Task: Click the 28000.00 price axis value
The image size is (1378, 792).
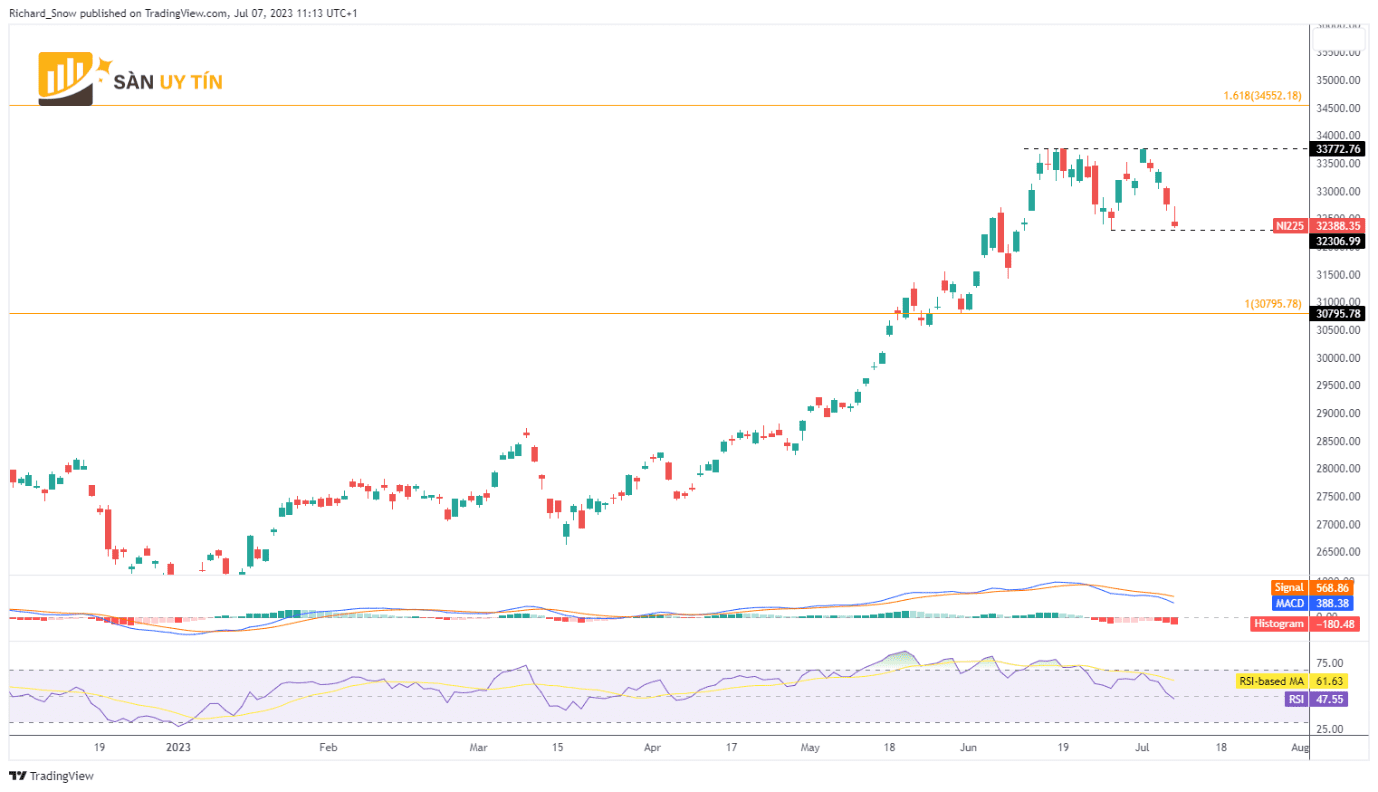Action: click(x=1339, y=469)
